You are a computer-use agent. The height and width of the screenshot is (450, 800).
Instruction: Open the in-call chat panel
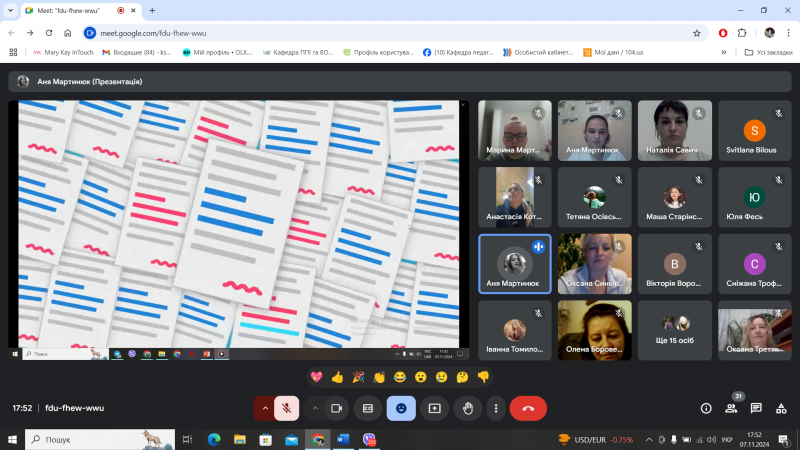click(x=756, y=408)
